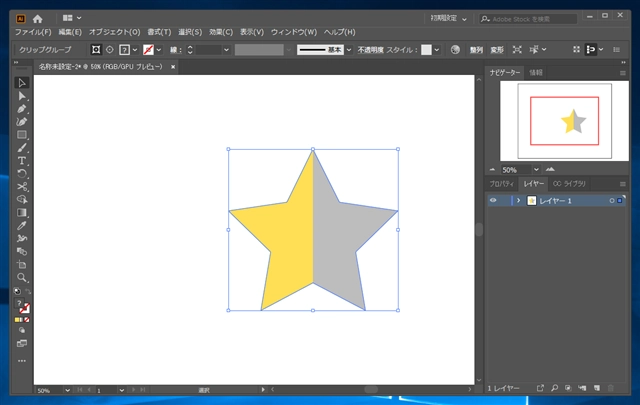Click the 不透明度 opacity label
The width and height of the screenshot is (640, 405).
pos(371,50)
